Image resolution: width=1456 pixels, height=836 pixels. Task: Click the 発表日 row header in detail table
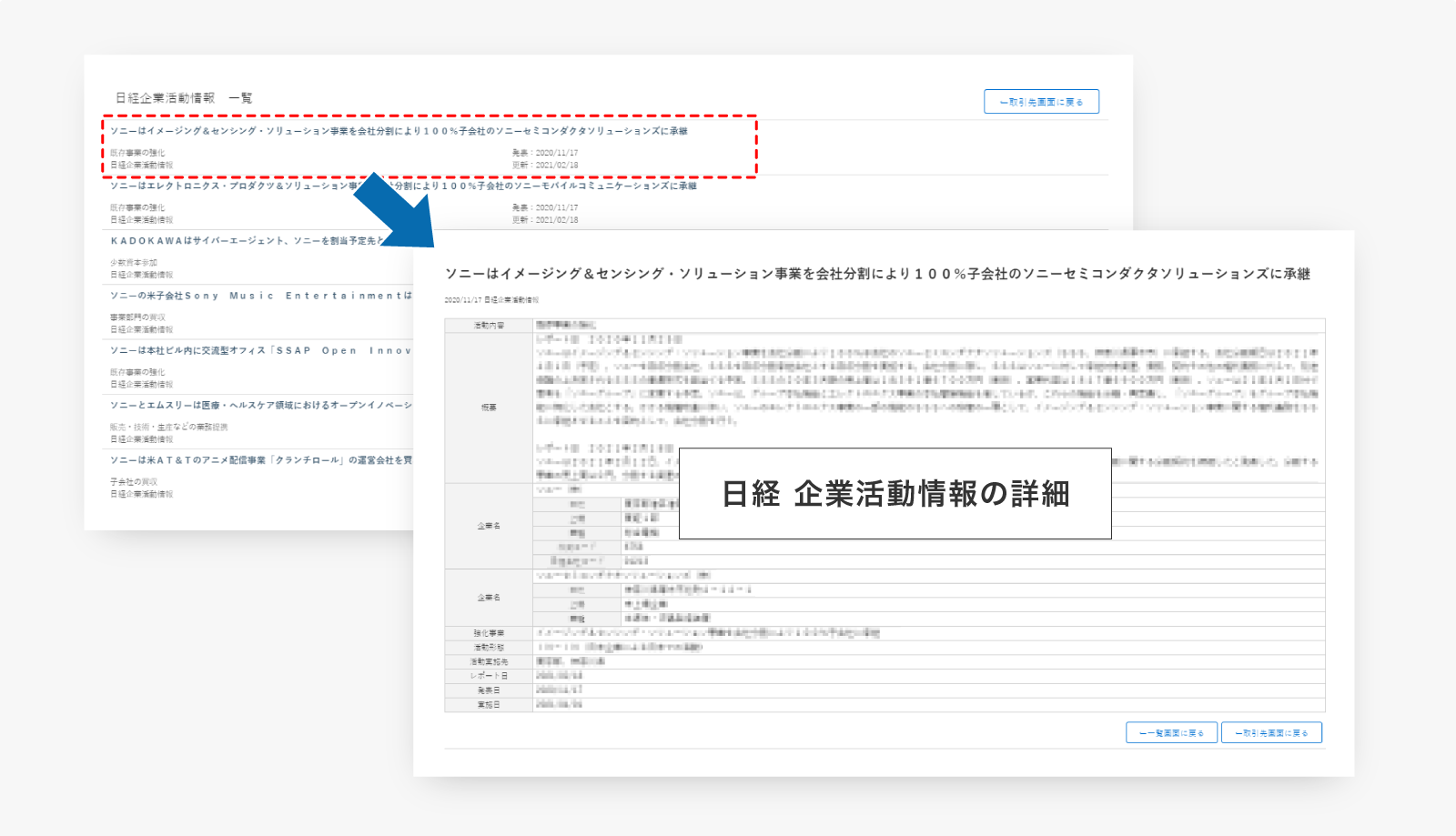click(489, 690)
